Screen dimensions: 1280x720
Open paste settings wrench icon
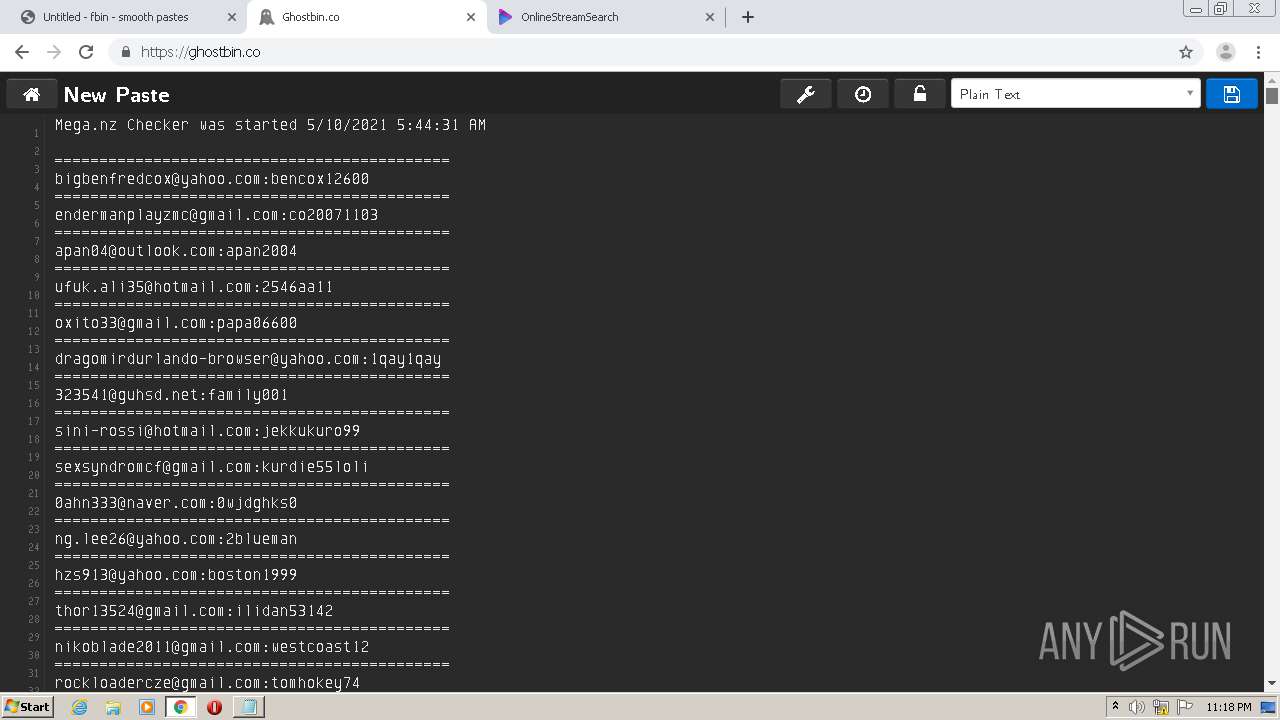(x=805, y=94)
